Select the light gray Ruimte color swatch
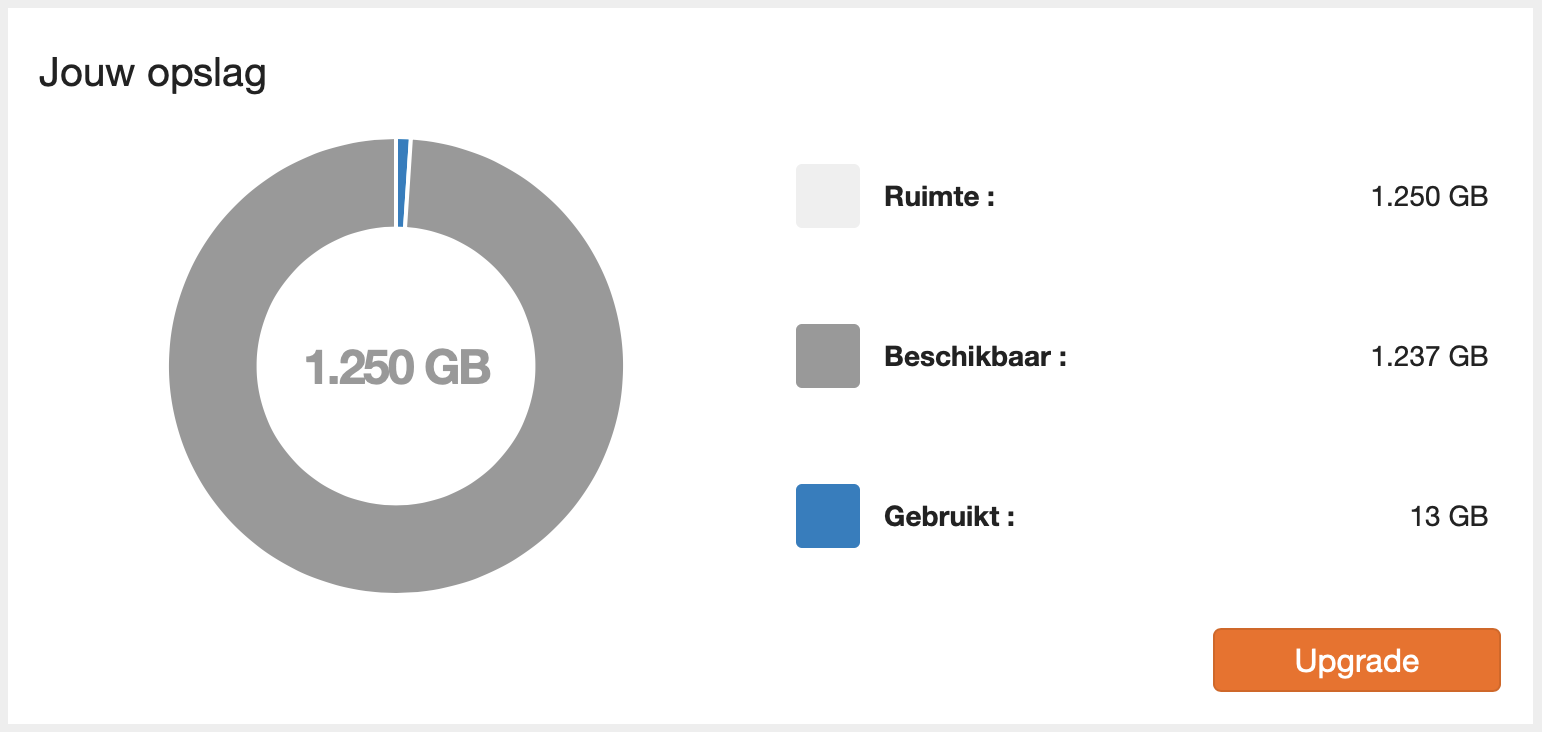The image size is (1542, 732). [x=828, y=196]
